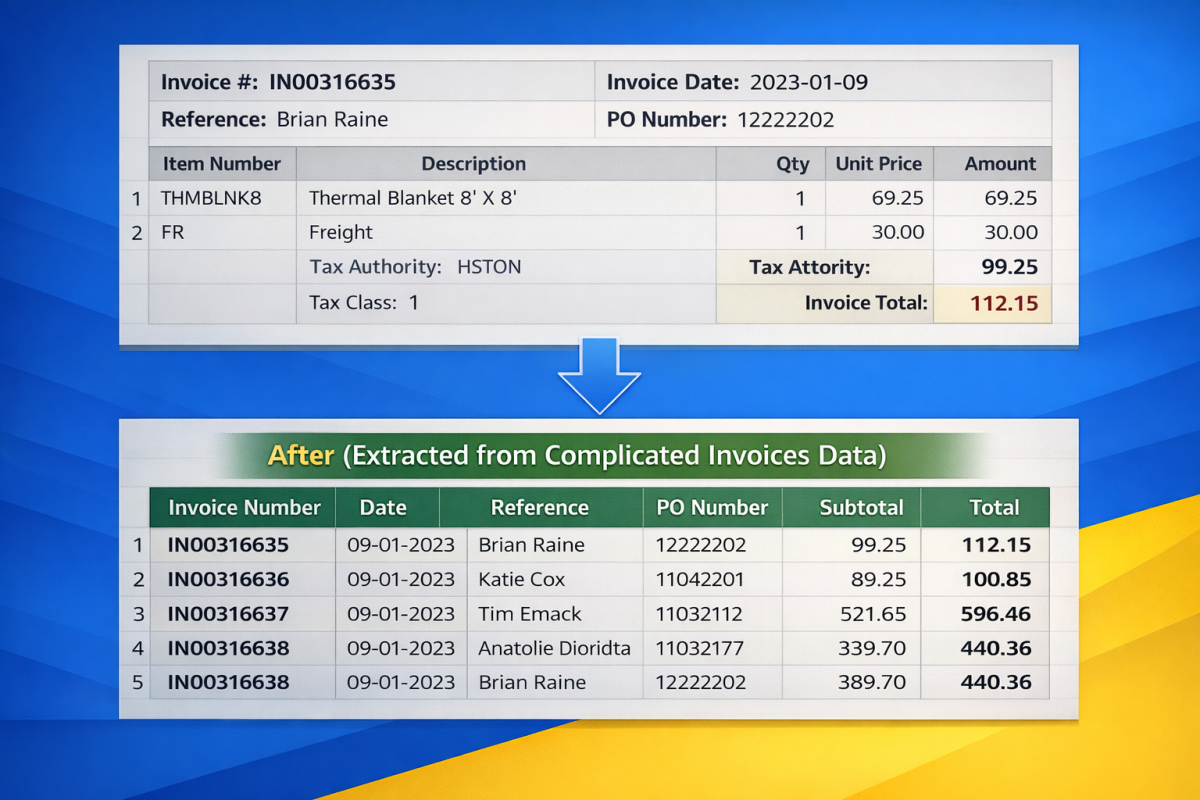Click the Tax Authority HSTON cell
The image size is (1200, 800).
pyautogui.click(x=415, y=267)
